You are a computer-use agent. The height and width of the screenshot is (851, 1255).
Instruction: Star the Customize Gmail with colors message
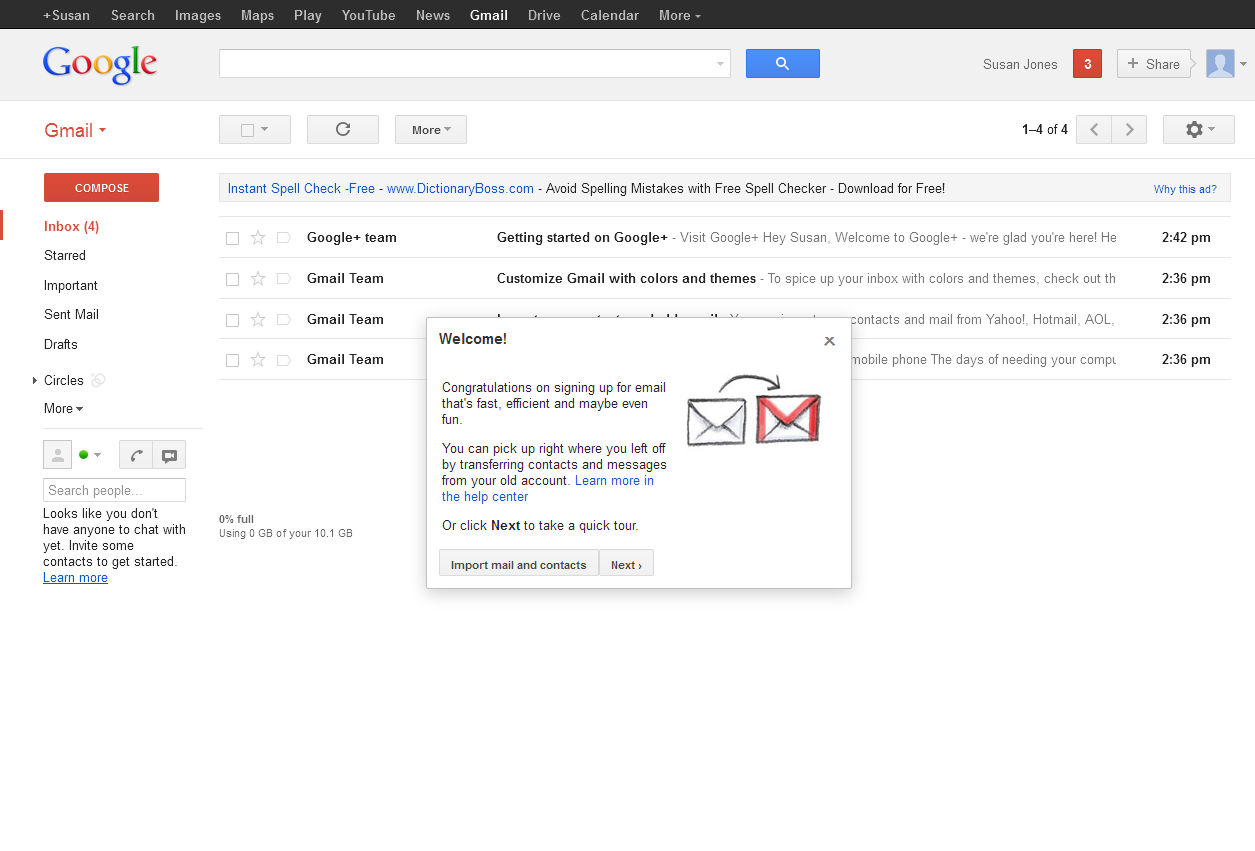(258, 279)
